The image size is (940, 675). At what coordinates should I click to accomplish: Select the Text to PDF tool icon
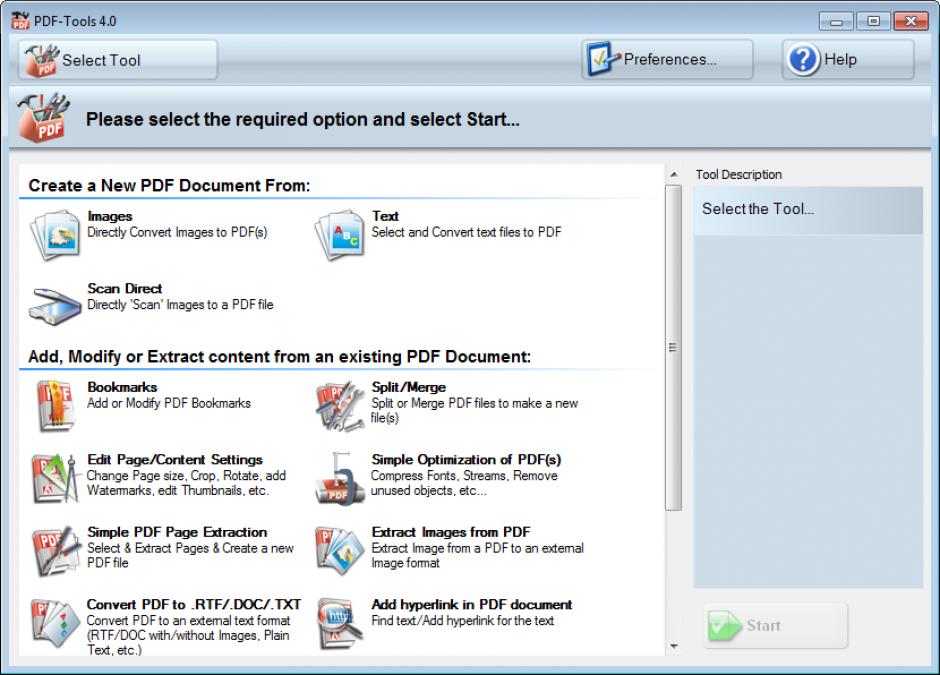(339, 235)
